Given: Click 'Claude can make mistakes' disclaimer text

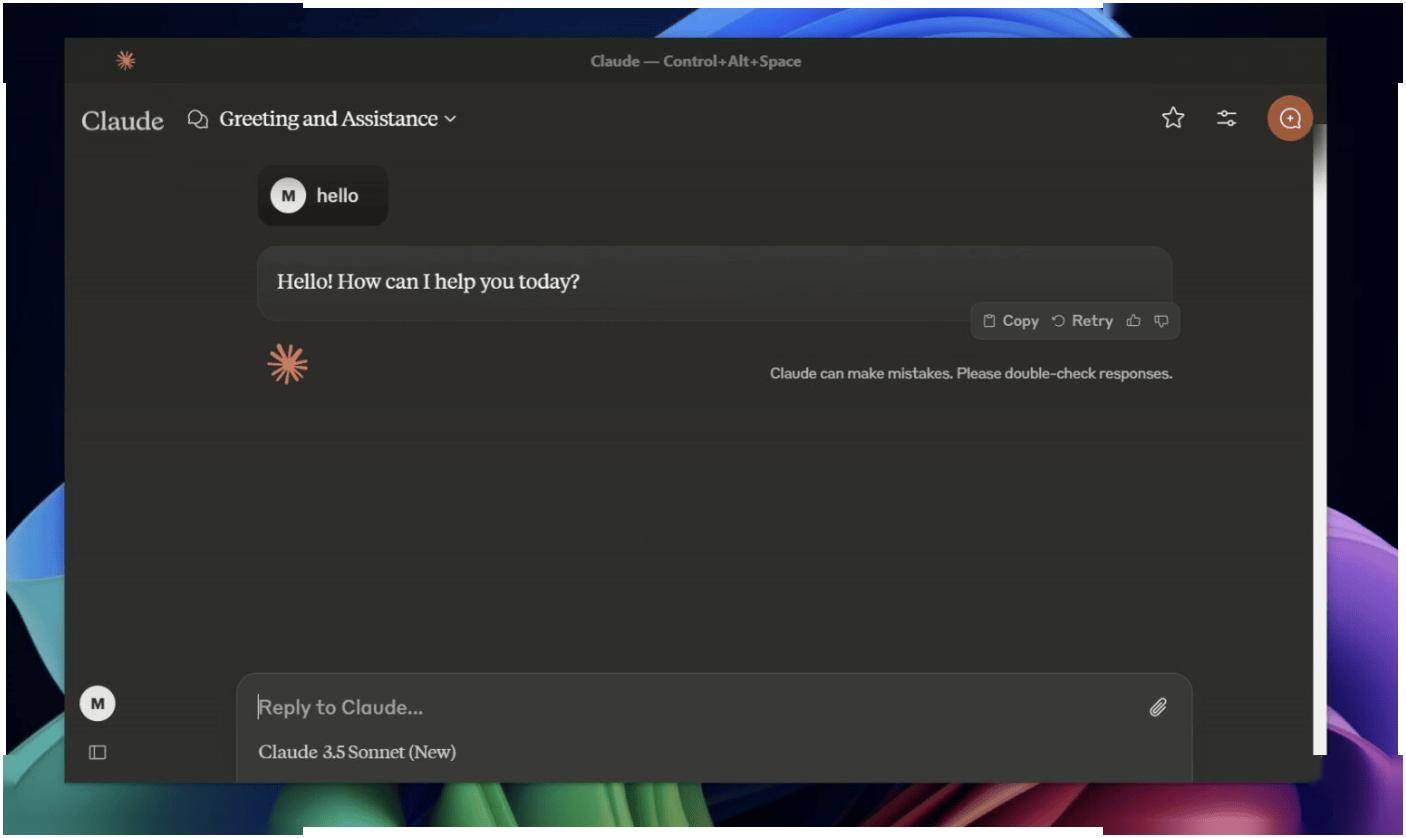Looking at the screenshot, I should tap(971, 374).
